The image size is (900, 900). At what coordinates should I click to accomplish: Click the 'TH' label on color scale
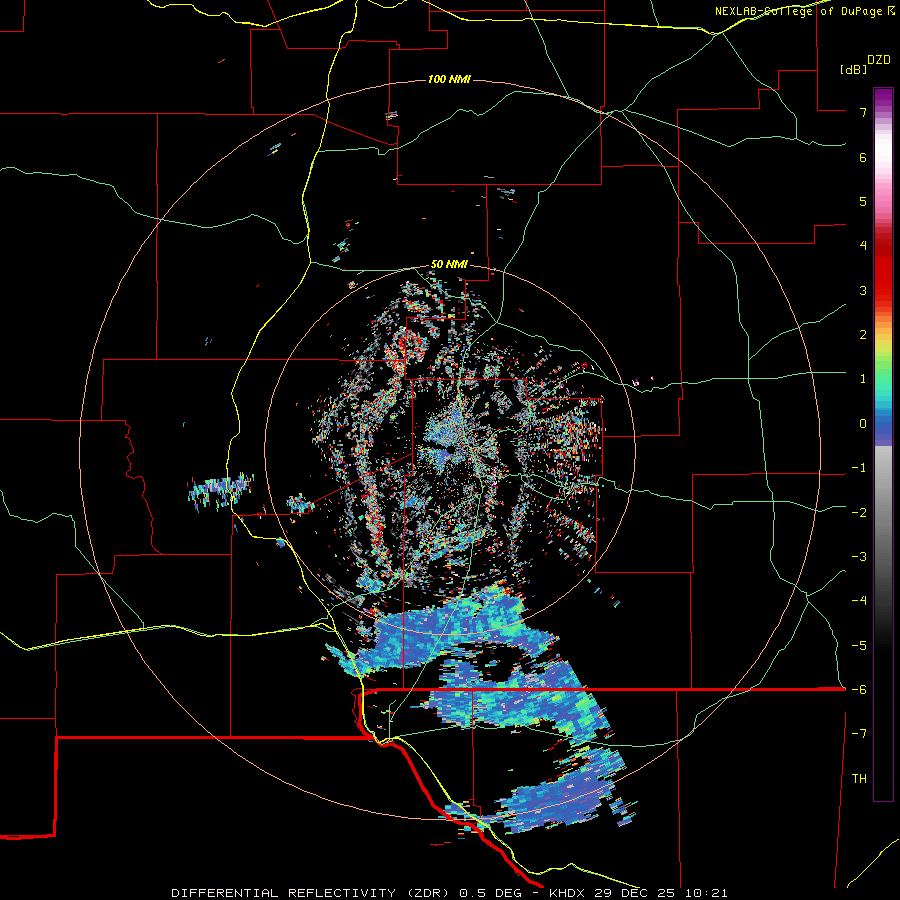(859, 779)
